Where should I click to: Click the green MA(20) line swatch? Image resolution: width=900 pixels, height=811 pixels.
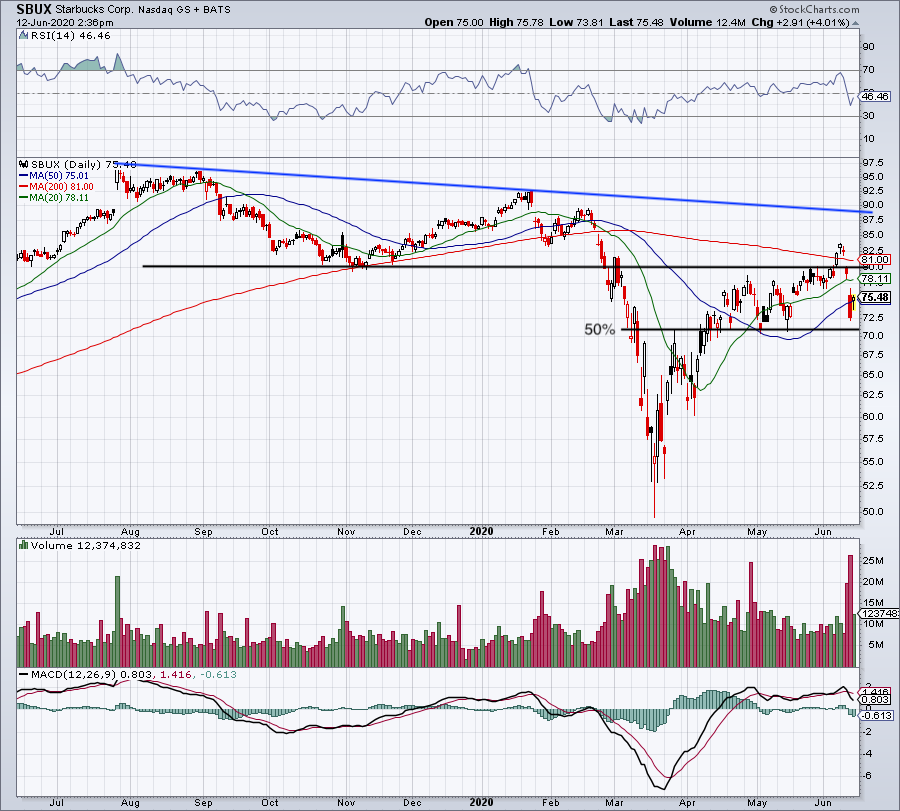click(24, 198)
